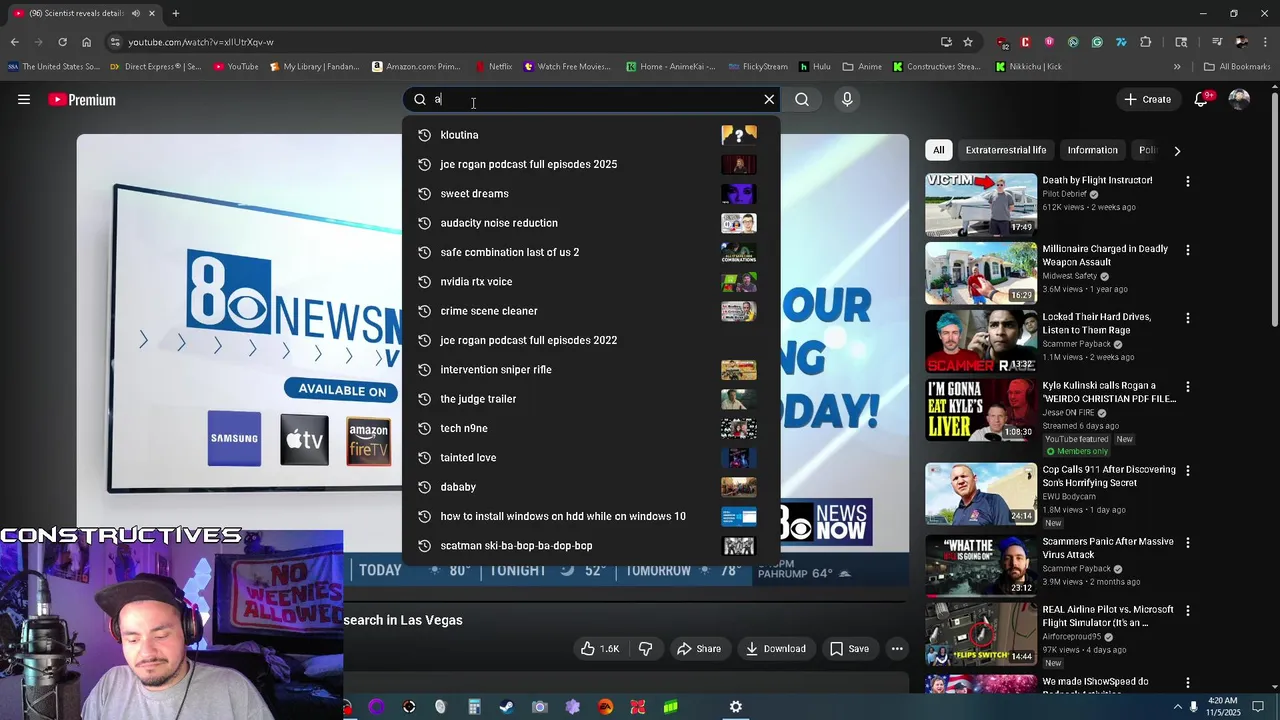Open options for 'Kyle Kulinski calls Rogan' video
Viewport: 1280px width, 720px height.
point(1188,386)
